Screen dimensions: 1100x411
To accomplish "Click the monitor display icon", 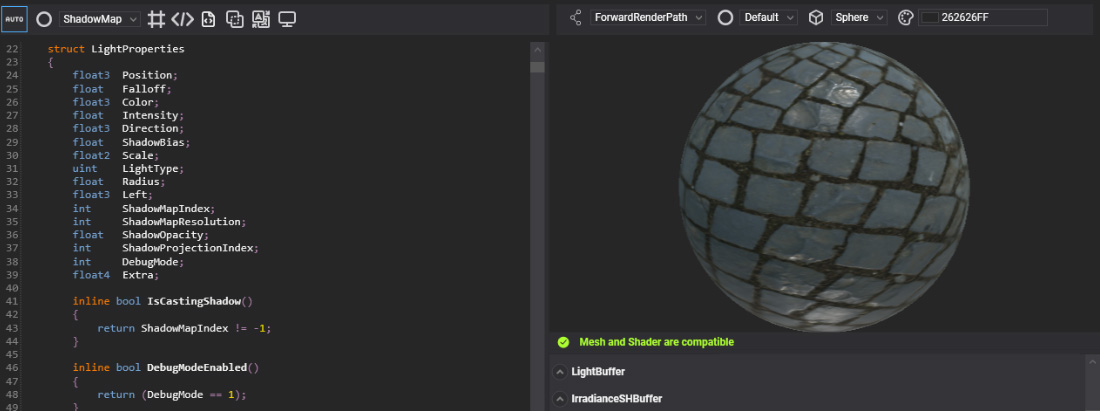I will [x=287, y=18].
